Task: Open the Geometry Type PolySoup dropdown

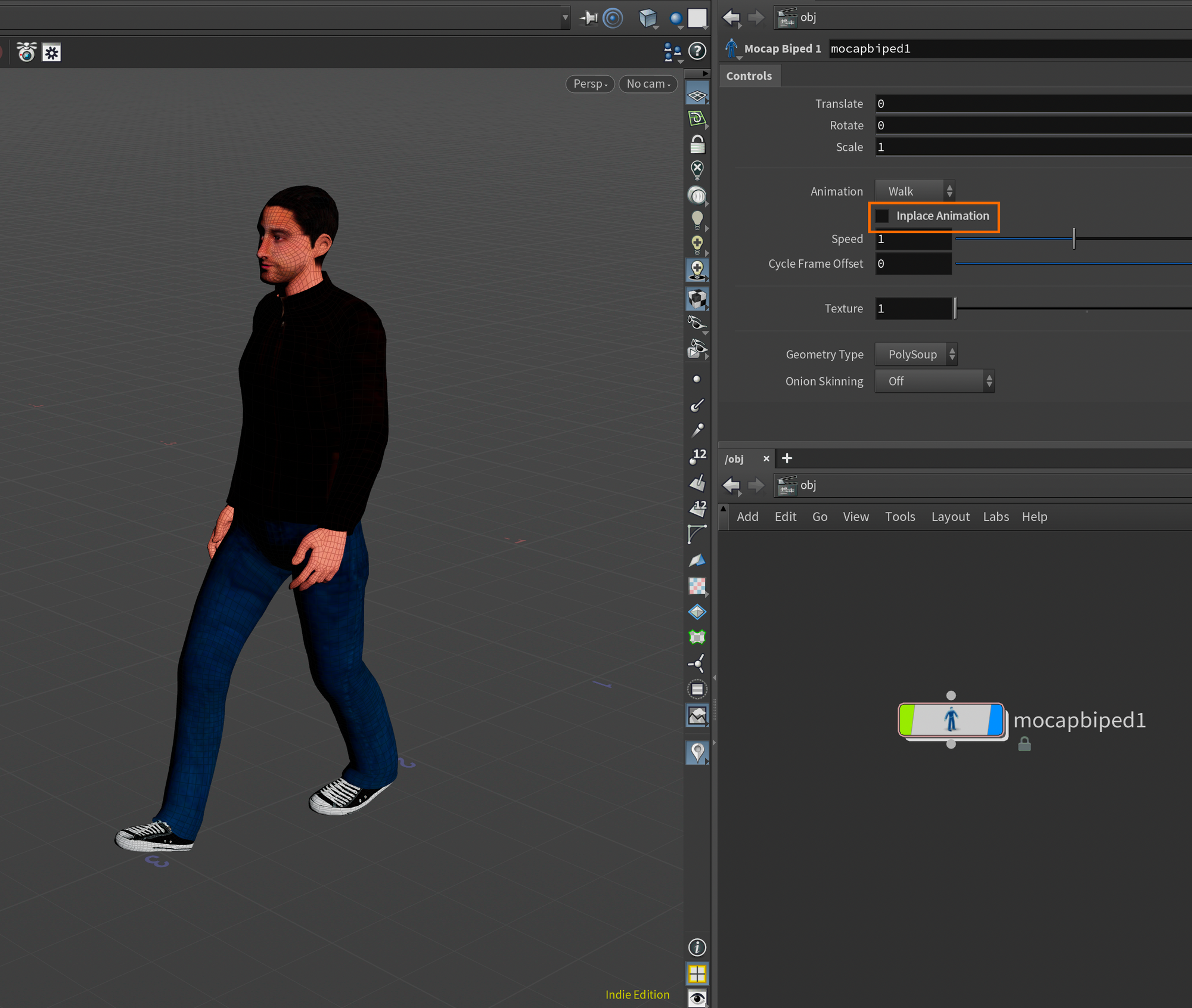Action: coord(916,354)
